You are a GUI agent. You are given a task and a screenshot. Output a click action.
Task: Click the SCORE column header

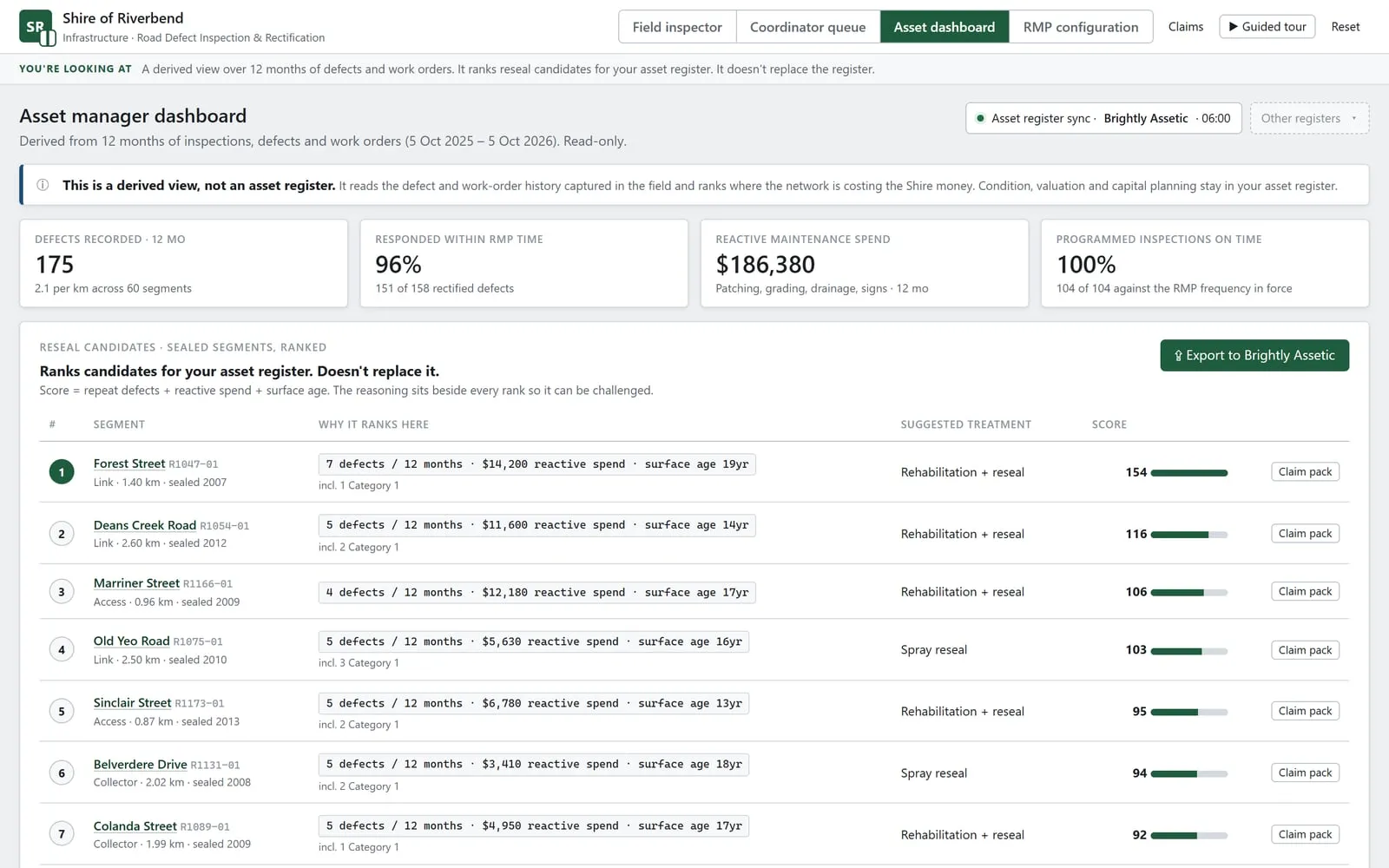coord(1109,424)
